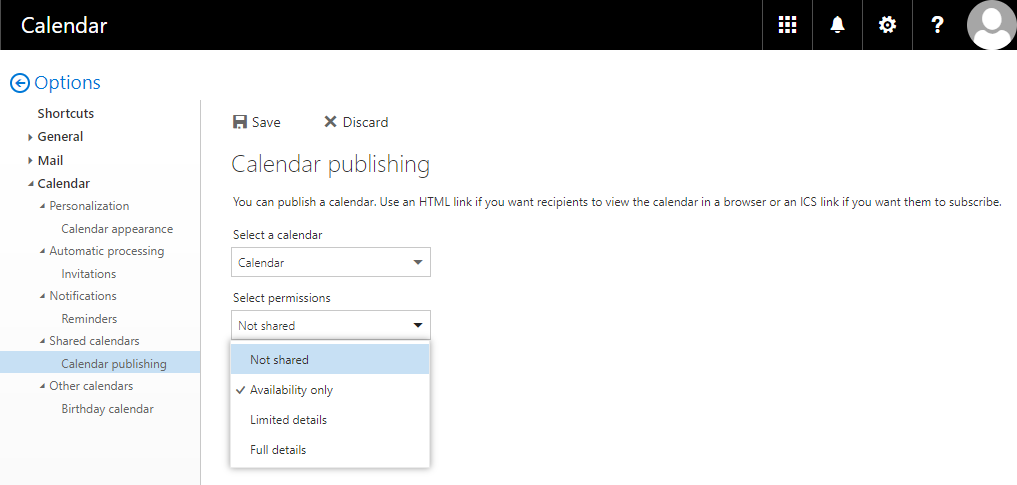Collapse the Calendar section

(31, 184)
